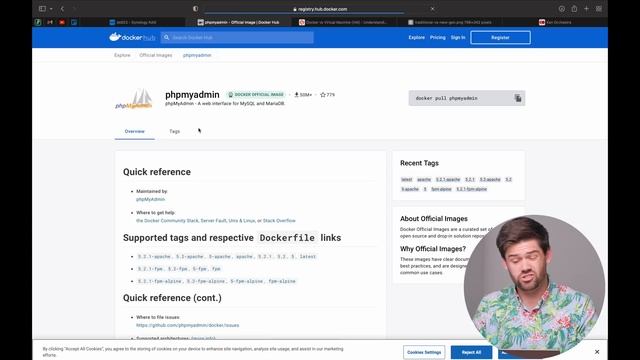The height and width of the screenshot is (360, 640).
Task: Click the Explore breadcrumb
Action: 122,55
